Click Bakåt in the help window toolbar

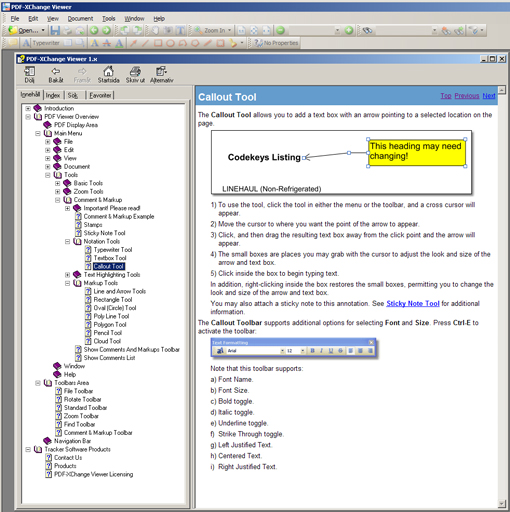coord(56,74)
